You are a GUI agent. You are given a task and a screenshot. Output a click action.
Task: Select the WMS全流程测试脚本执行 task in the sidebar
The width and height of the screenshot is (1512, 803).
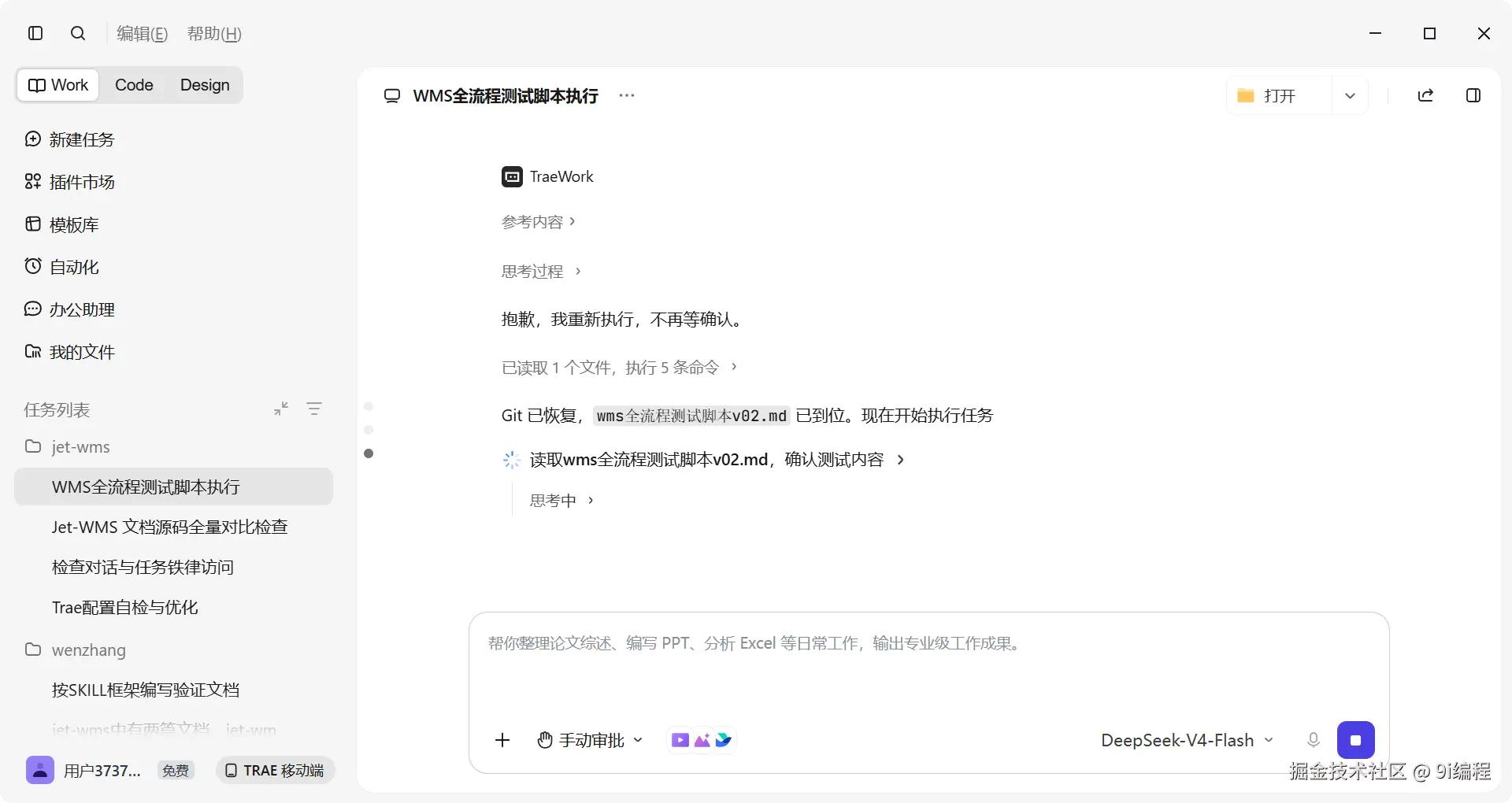click(x=173, y=487)
